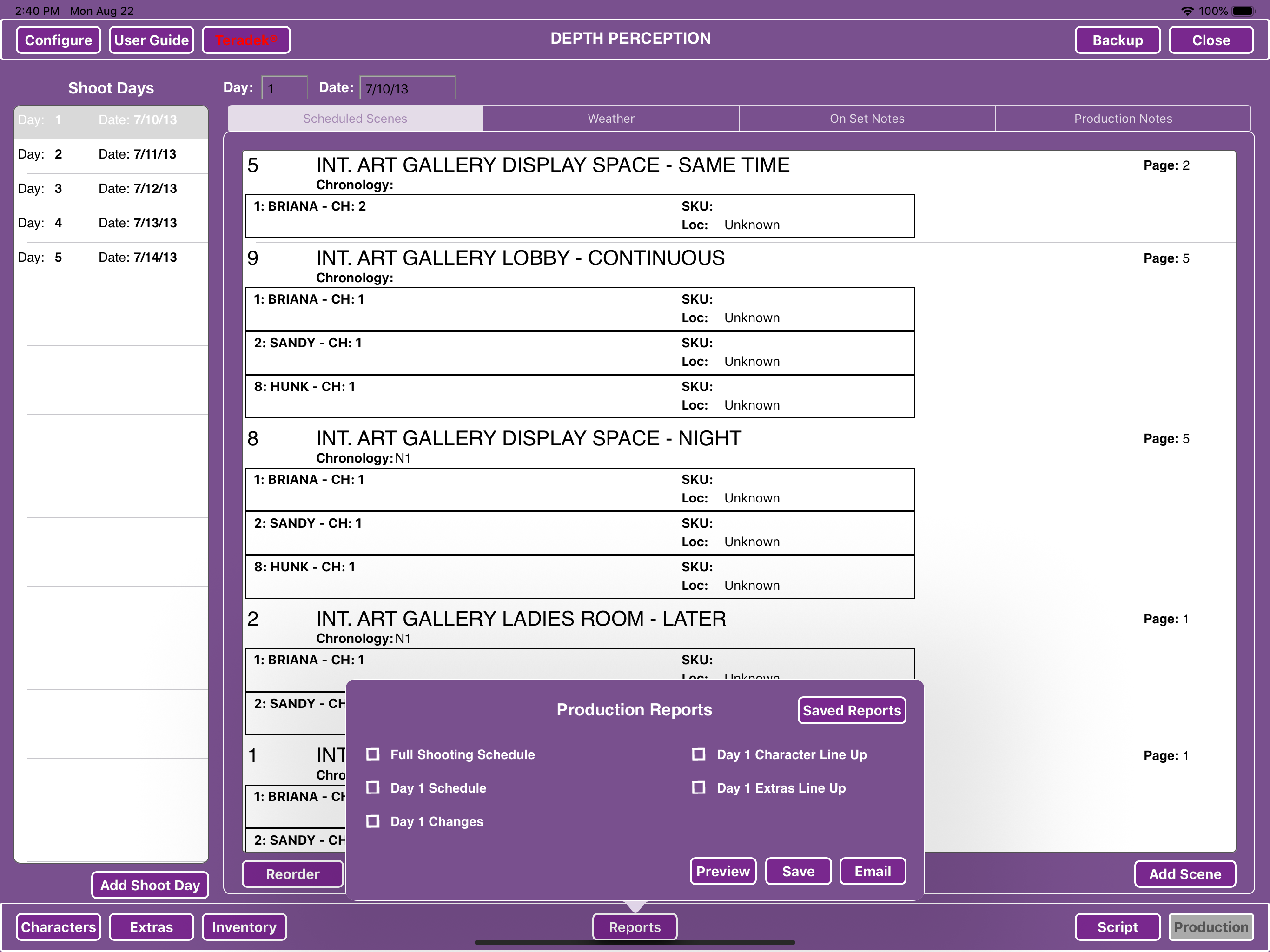
Task: Open the Configure settings
Action: 59,40
